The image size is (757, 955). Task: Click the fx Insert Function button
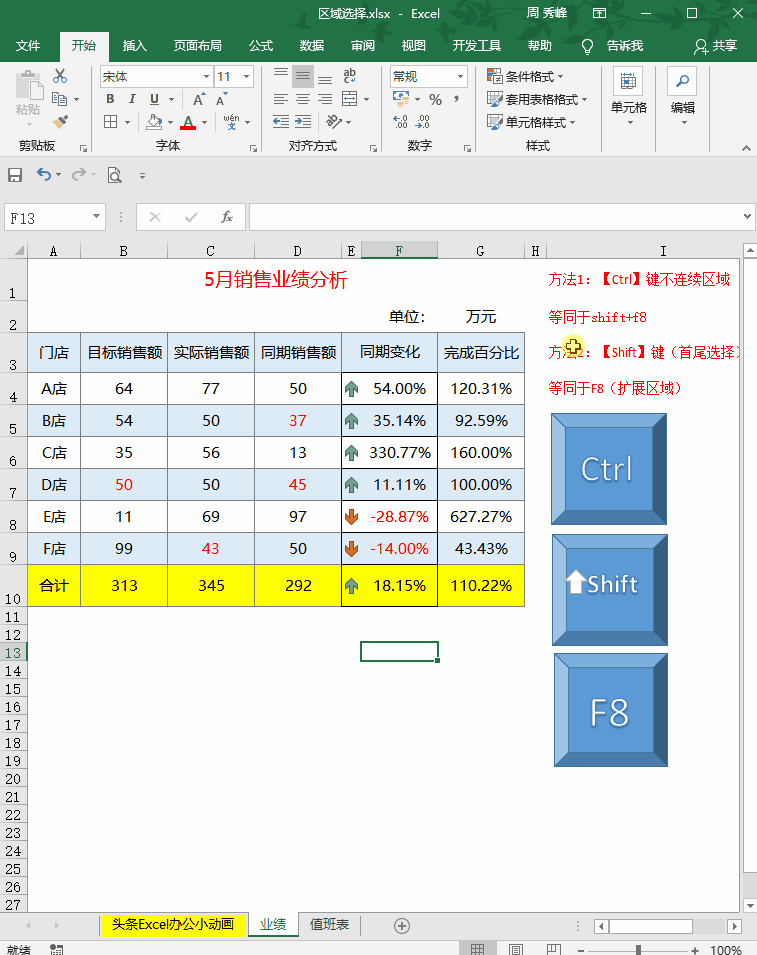point(227,217)
